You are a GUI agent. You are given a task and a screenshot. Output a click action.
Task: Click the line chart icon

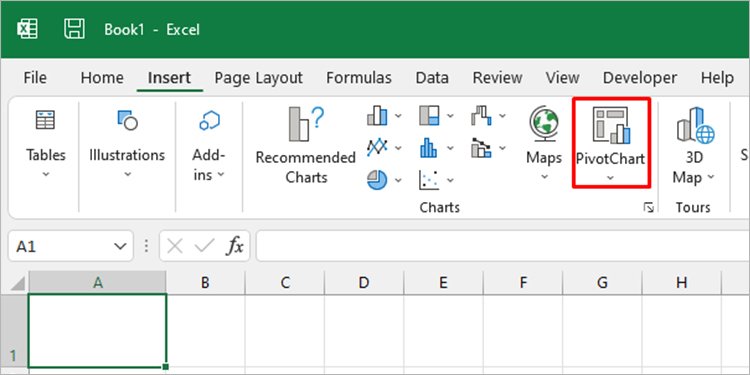(x=377, y=147)
